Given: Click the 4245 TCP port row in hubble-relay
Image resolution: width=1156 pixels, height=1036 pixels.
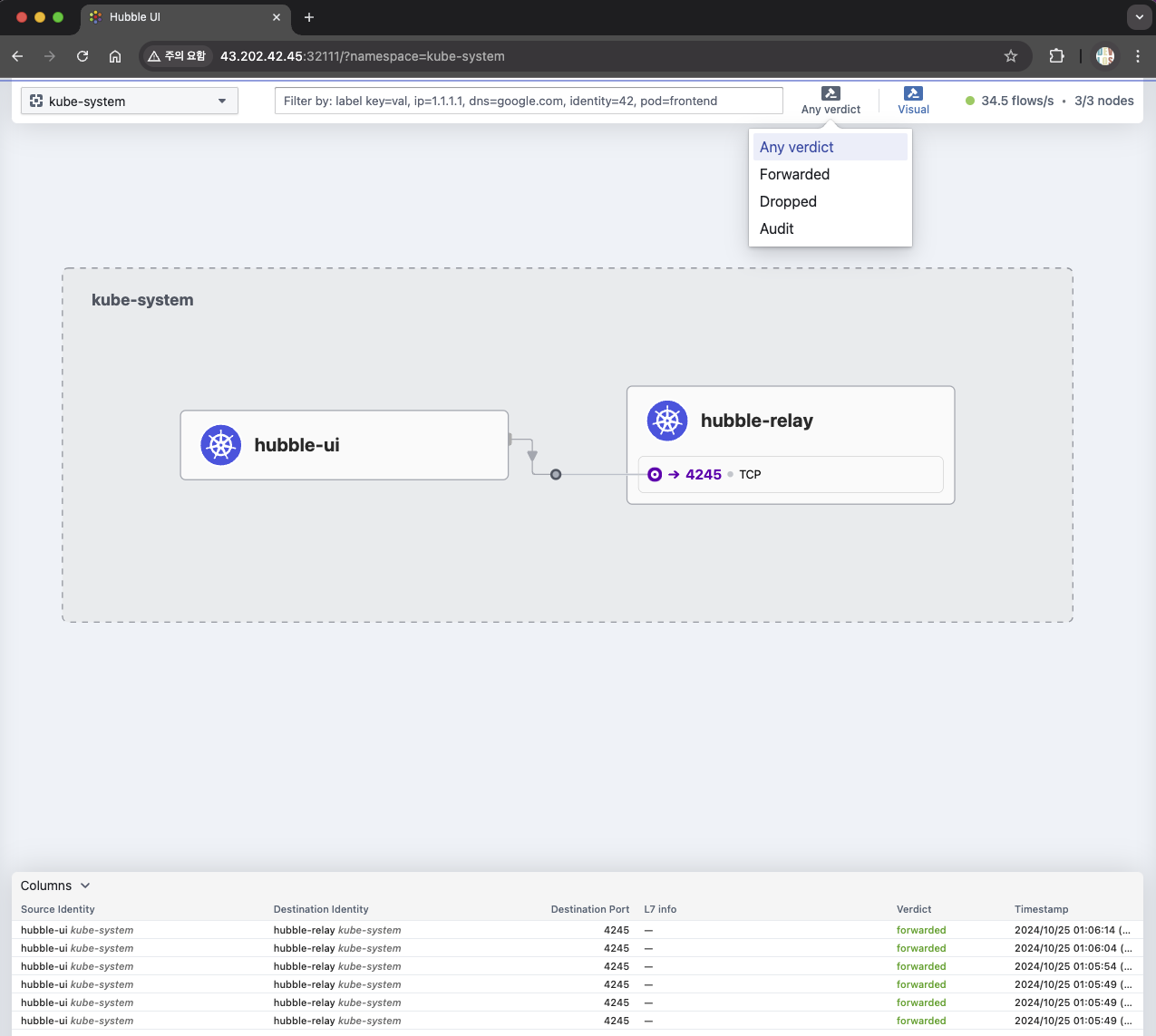Looking at the screenshot, I should pyautogui.click(x=791, y=474).
